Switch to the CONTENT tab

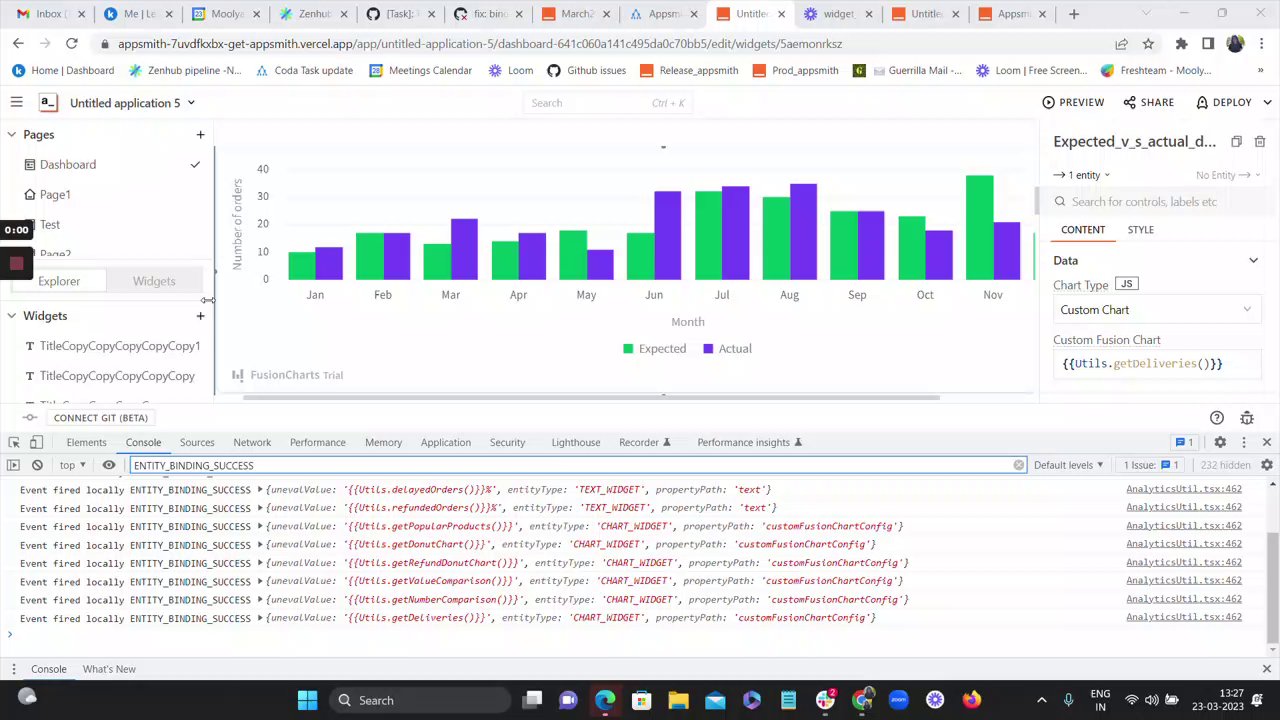(x=1082, y=230)
